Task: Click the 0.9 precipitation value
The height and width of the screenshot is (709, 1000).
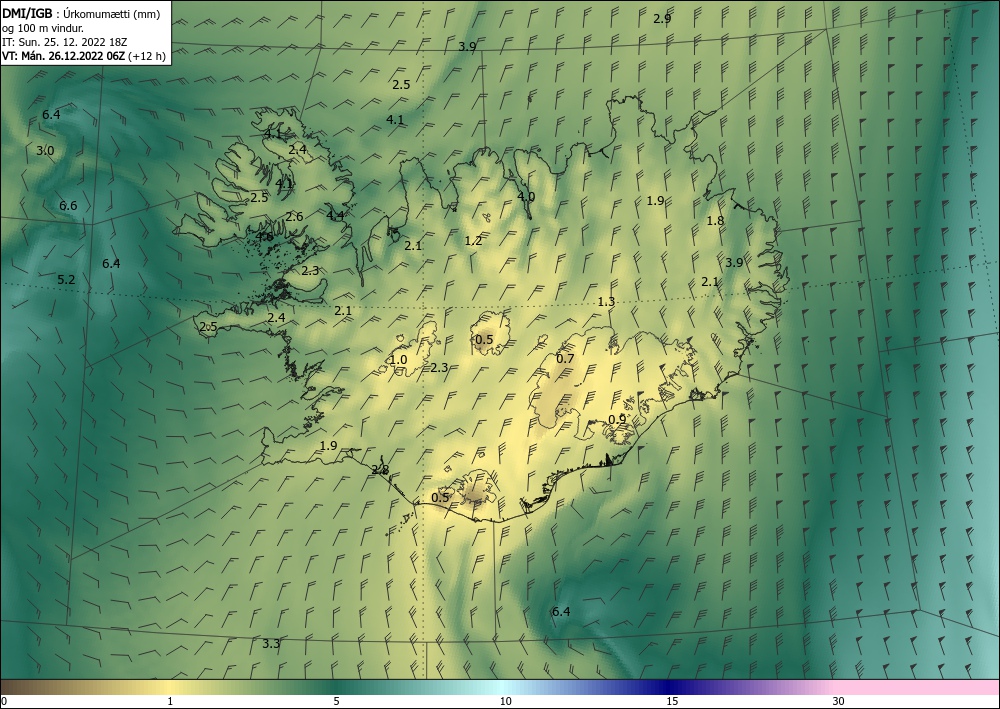Action: [x=617, y=420]
